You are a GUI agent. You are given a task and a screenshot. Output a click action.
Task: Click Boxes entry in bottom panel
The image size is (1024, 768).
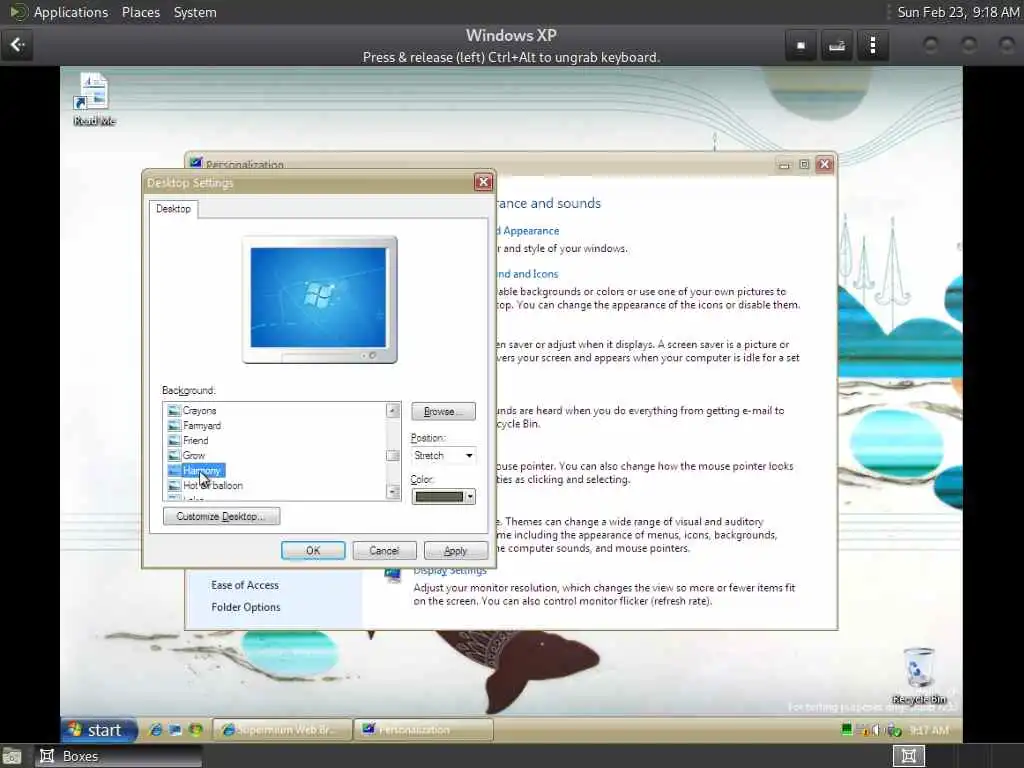(118, 756)
